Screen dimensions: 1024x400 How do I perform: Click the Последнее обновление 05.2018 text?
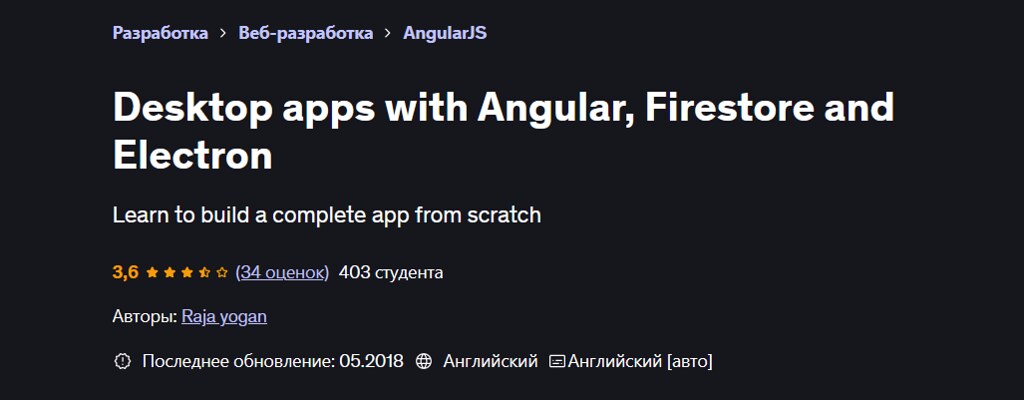273,361
